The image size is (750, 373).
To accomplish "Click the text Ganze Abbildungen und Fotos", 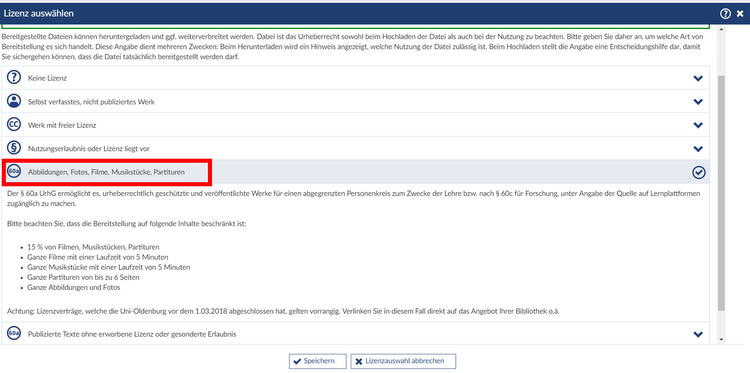I will tap(74, 287).
